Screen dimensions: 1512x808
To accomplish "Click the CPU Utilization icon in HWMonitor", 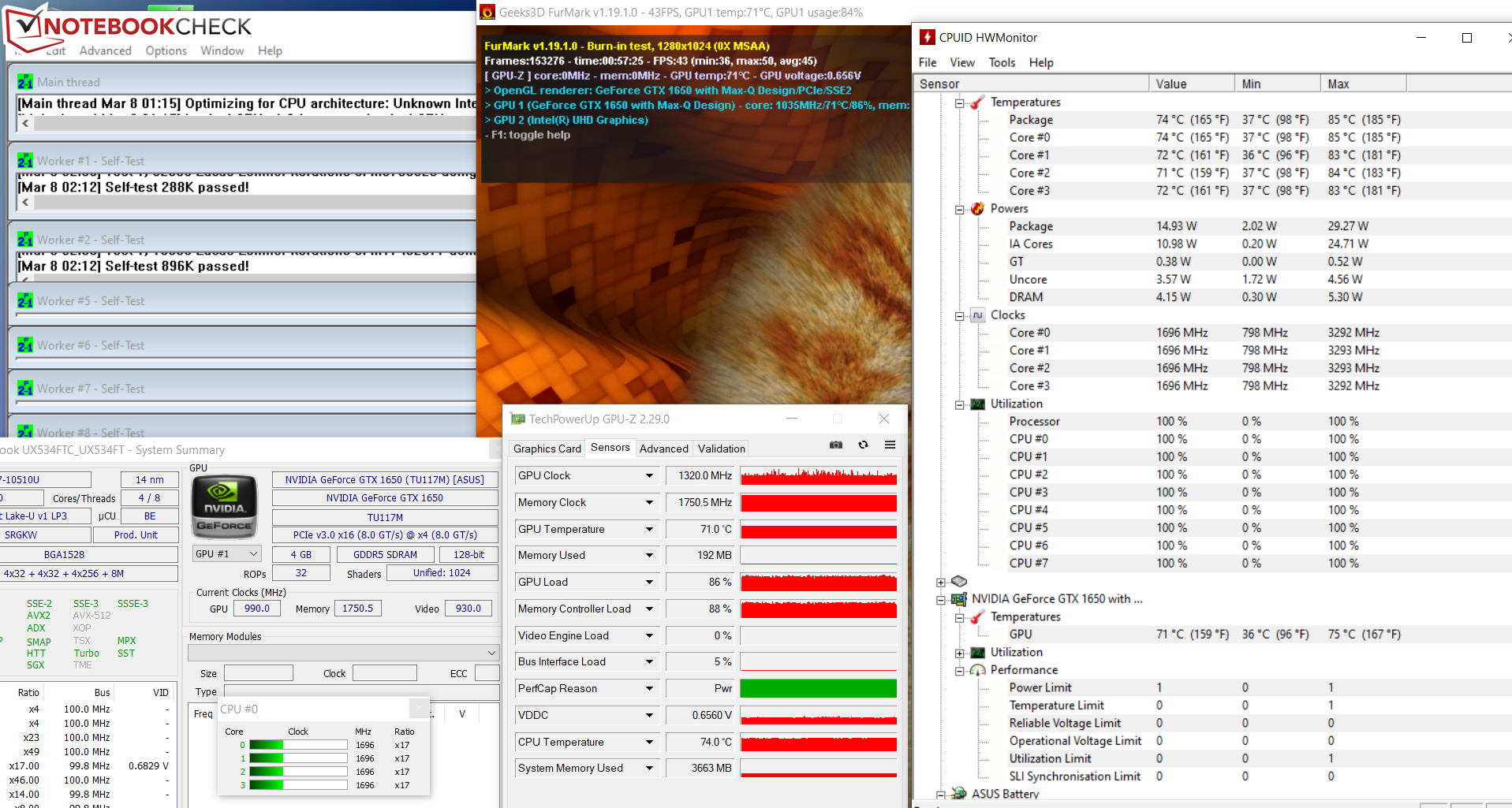I will tap(977, 404).
